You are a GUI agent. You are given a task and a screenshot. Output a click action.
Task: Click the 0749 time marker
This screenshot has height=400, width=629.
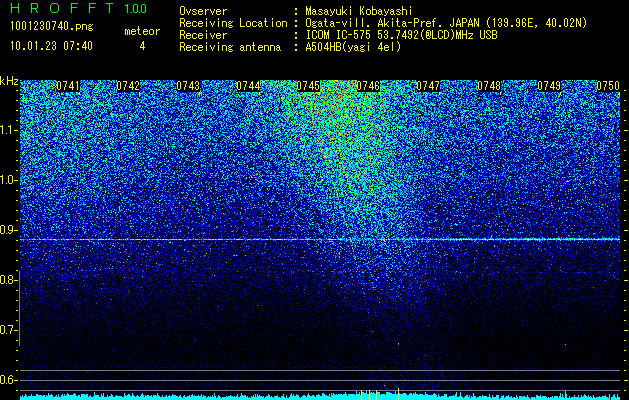click(549, 86)
